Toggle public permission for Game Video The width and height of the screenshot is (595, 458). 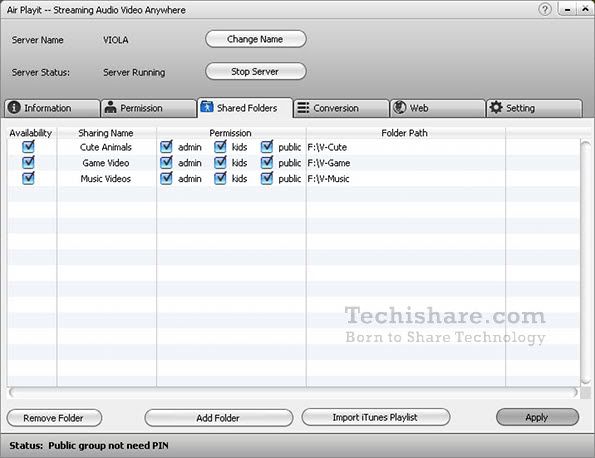click(x=267, y=162)
